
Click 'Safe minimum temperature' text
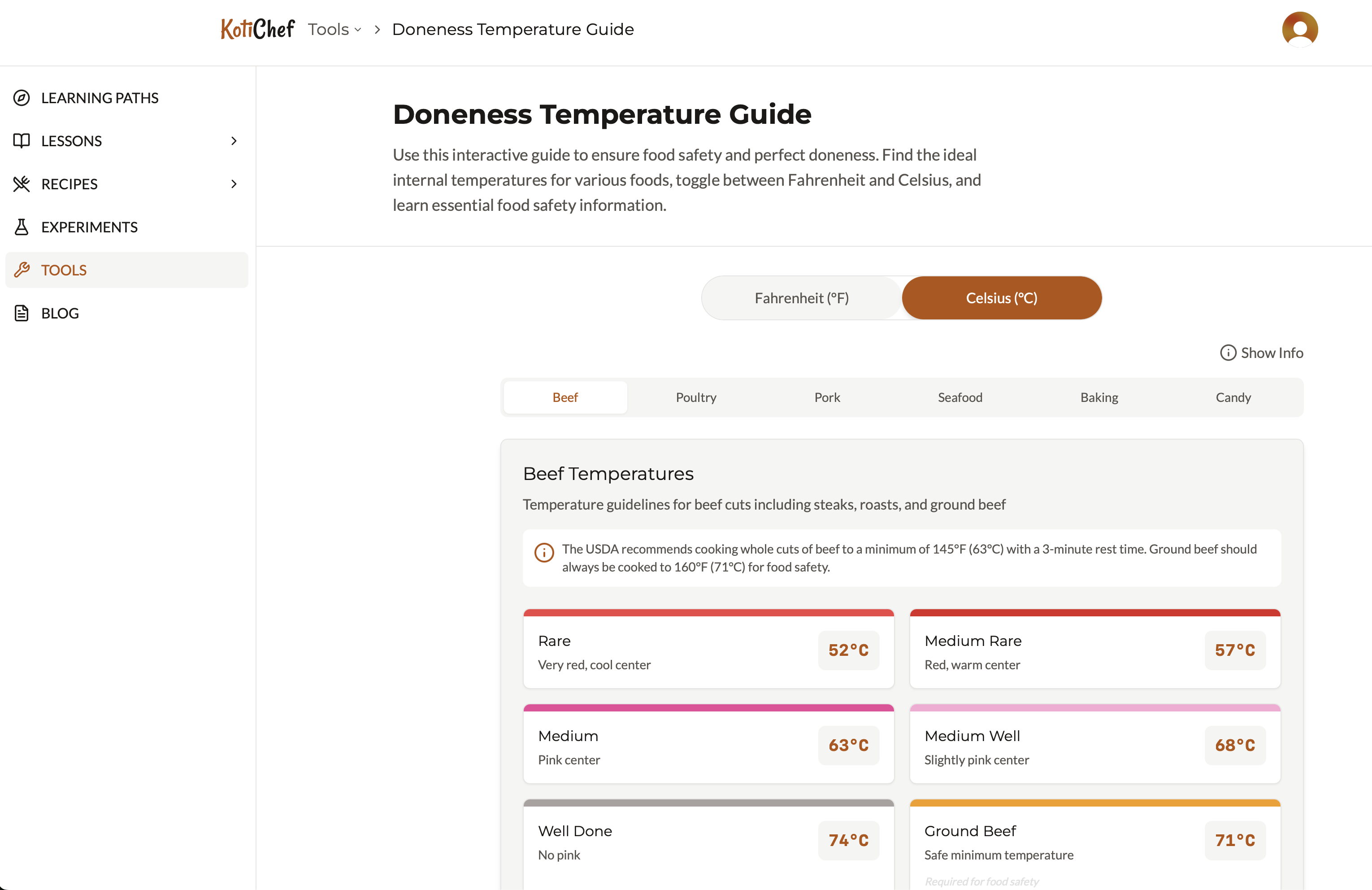999,855
